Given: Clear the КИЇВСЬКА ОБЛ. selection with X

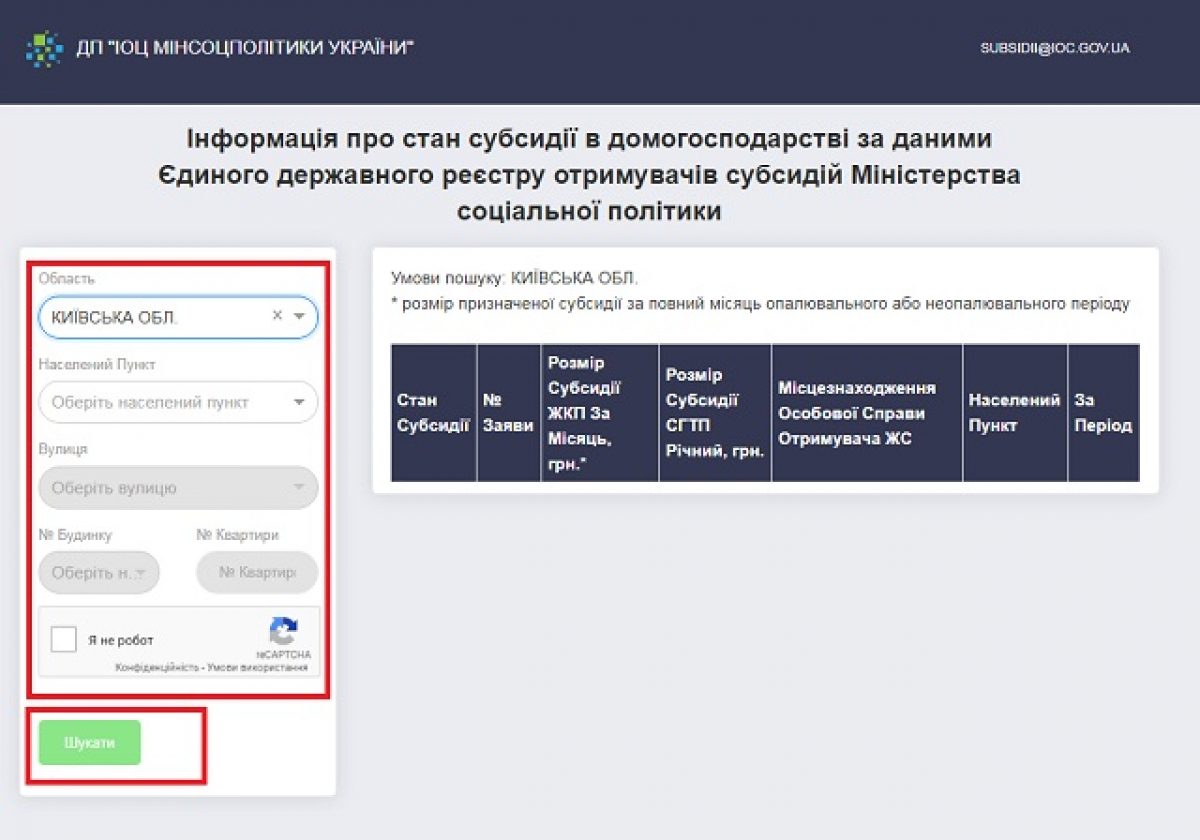Looking at the screenshot, I should coord(277,316).
